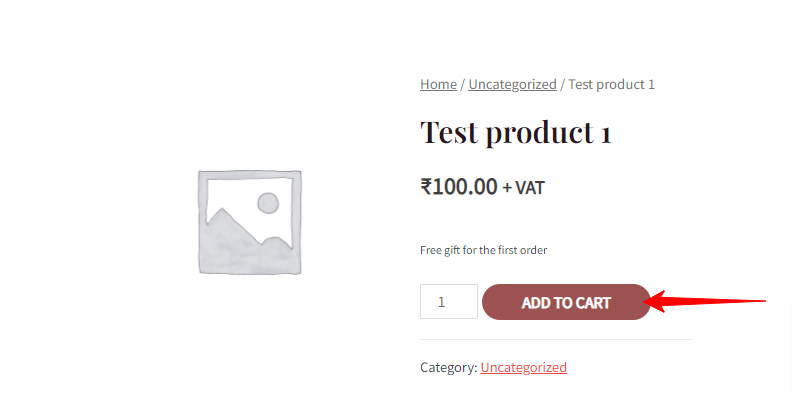Click the slash before 'Test product 1' breadcrumb
This screenshot has height=410, width=792.
tap(562, 84)
